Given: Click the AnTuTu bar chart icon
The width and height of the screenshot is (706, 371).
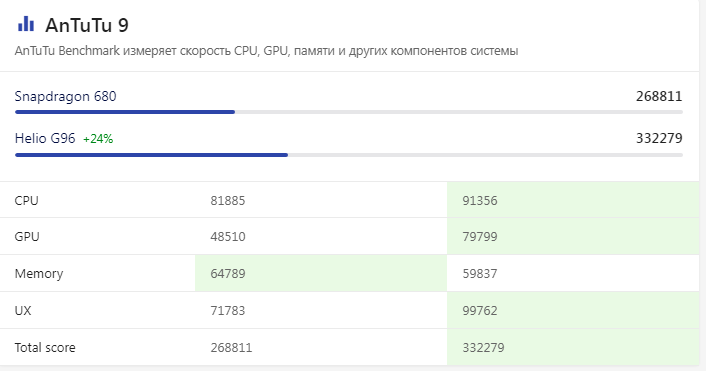Looking at the screenshot, I should click(x=26, y=24).
